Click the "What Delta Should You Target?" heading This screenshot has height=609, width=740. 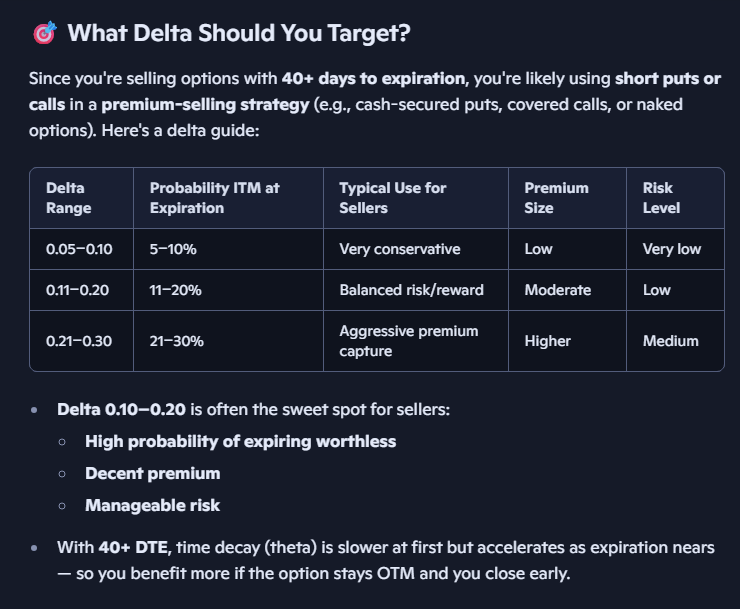coord(239,33)
